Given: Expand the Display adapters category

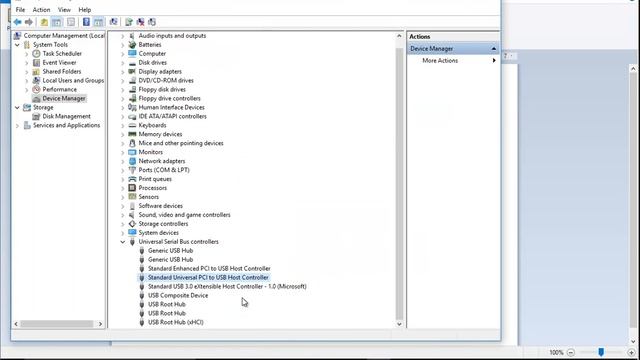Looking at the screenshot, I should 122,71.
